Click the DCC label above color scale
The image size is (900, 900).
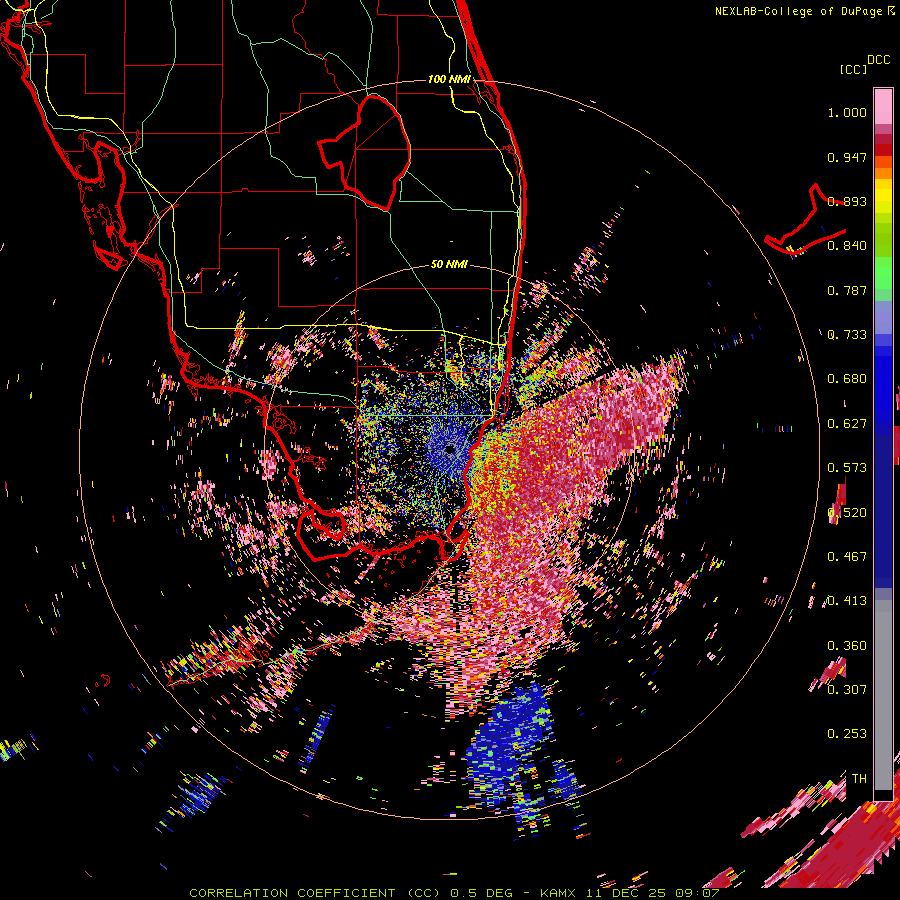pos(879,60)
